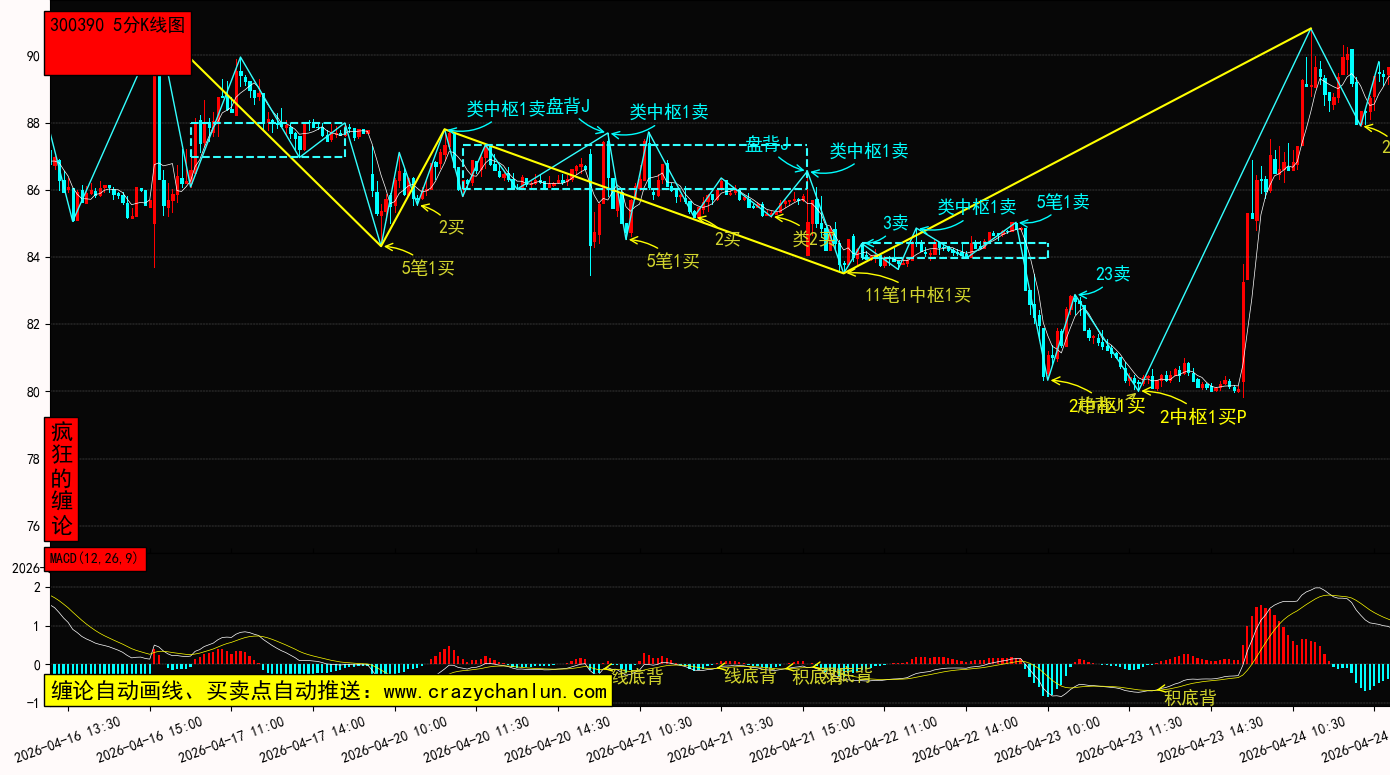This screenshot has width=1390, height=775.
Task: Select the 23卖 sell signal label
Action: coord(1112,274)
